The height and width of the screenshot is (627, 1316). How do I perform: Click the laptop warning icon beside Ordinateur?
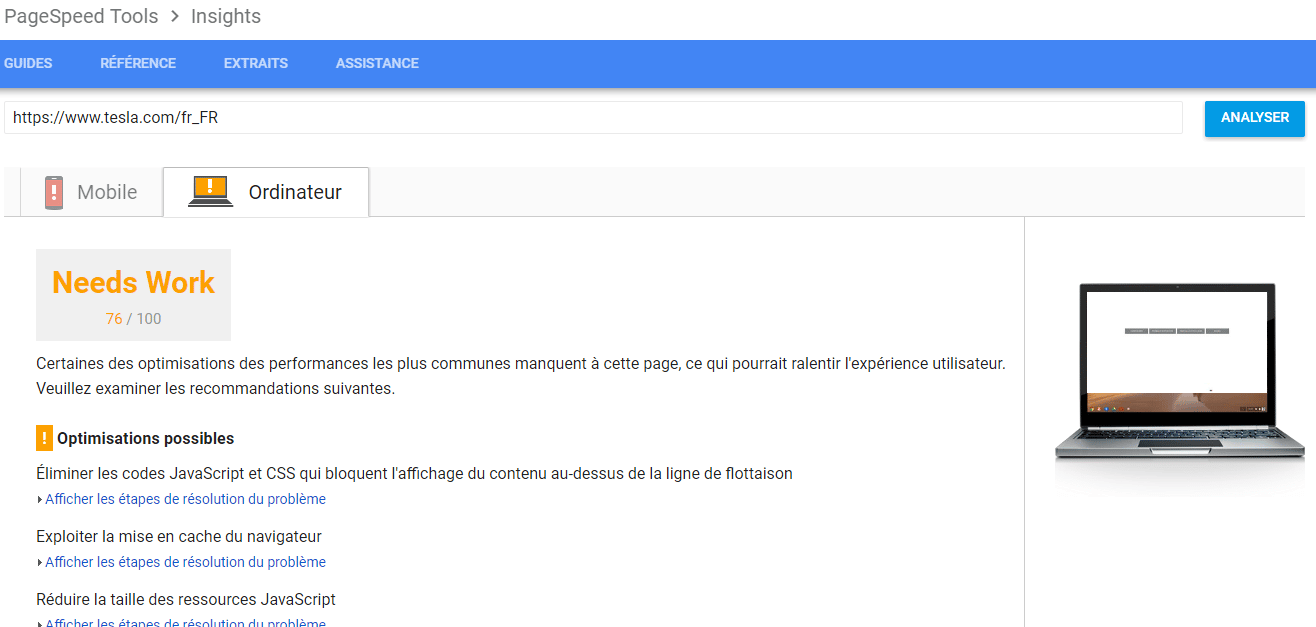click(x=211, y=191)
